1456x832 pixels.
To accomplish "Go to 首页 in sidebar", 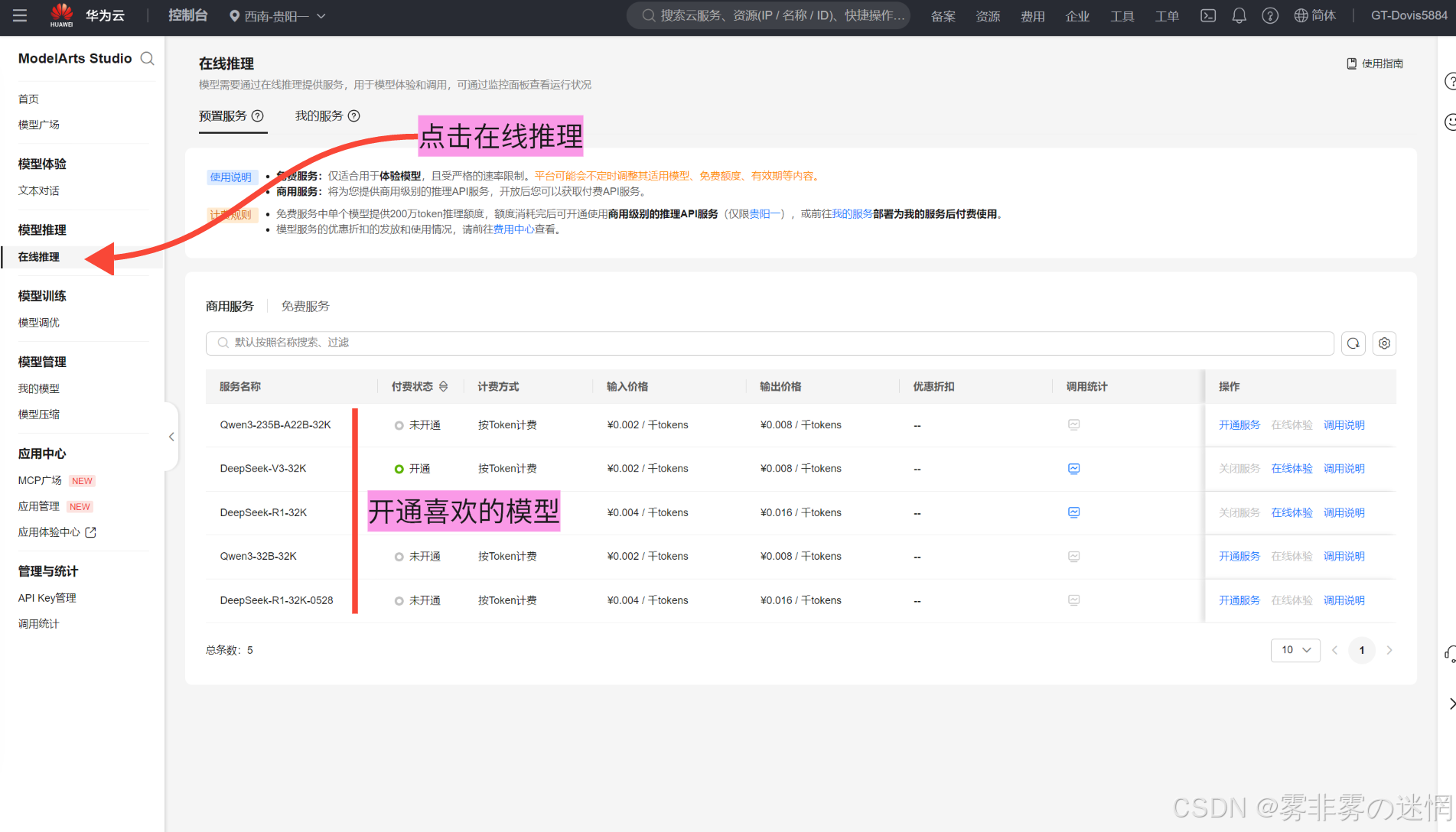I will tap(28, 99).
